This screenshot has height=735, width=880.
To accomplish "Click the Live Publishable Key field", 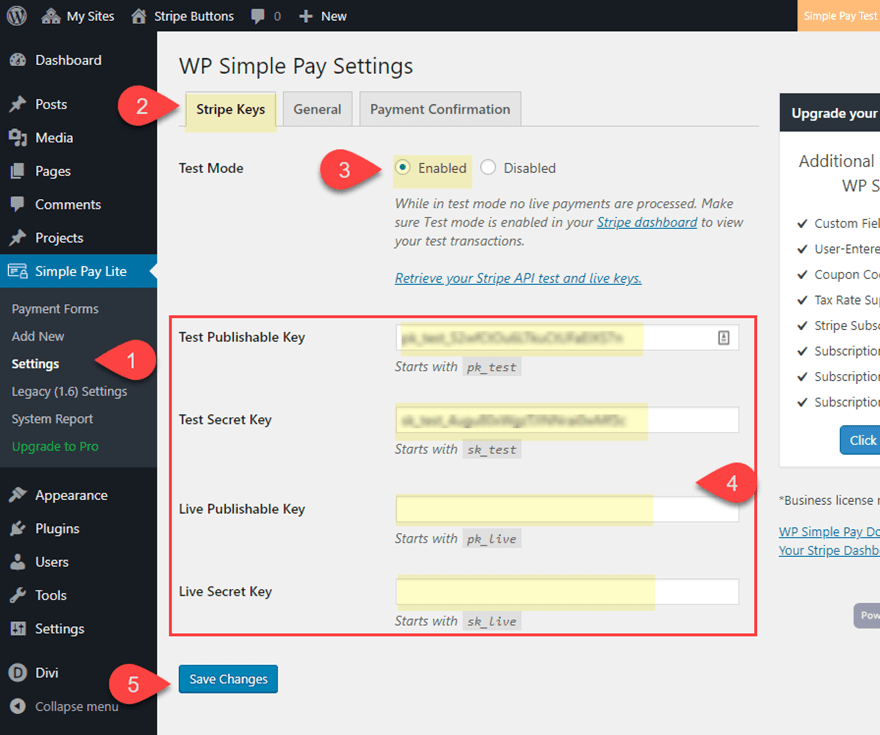I will tap(566, 509).
